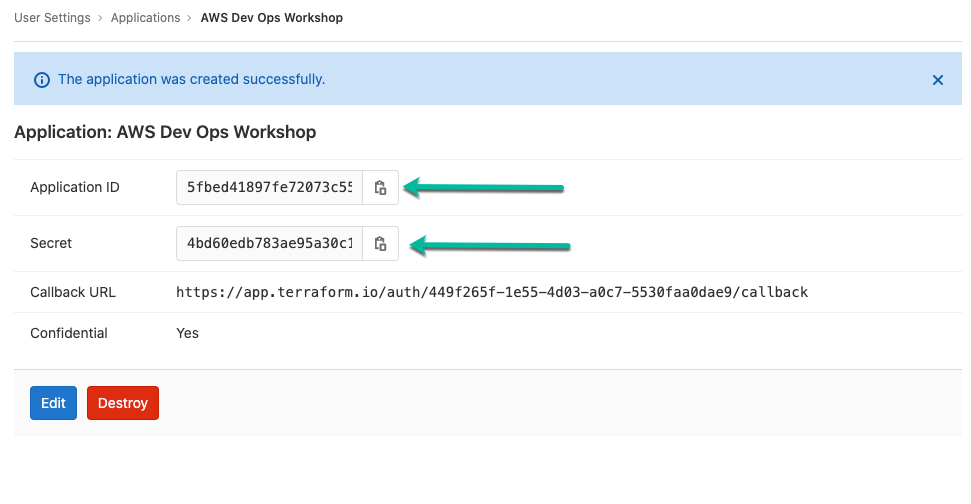
Task: Click the info icon in the alert
Action: pos(42,80)
